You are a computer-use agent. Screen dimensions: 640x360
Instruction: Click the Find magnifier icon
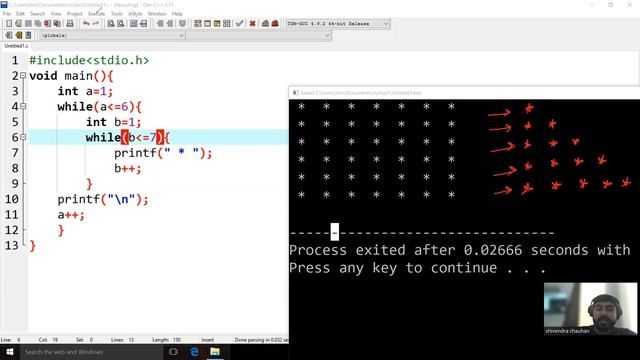click(111, 24)
